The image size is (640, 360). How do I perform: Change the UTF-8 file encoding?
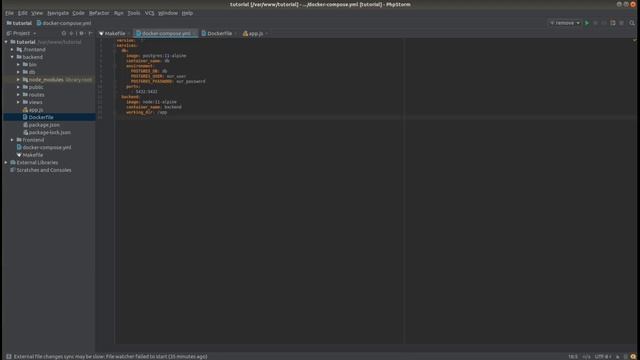tap(603, 356)
